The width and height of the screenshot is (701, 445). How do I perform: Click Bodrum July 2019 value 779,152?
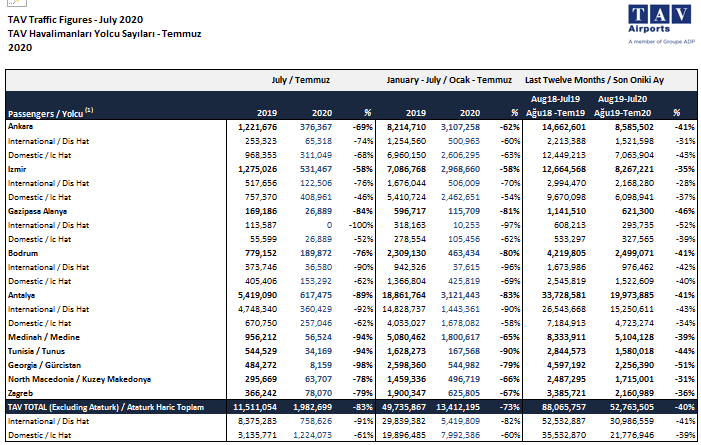coord(261,253)
